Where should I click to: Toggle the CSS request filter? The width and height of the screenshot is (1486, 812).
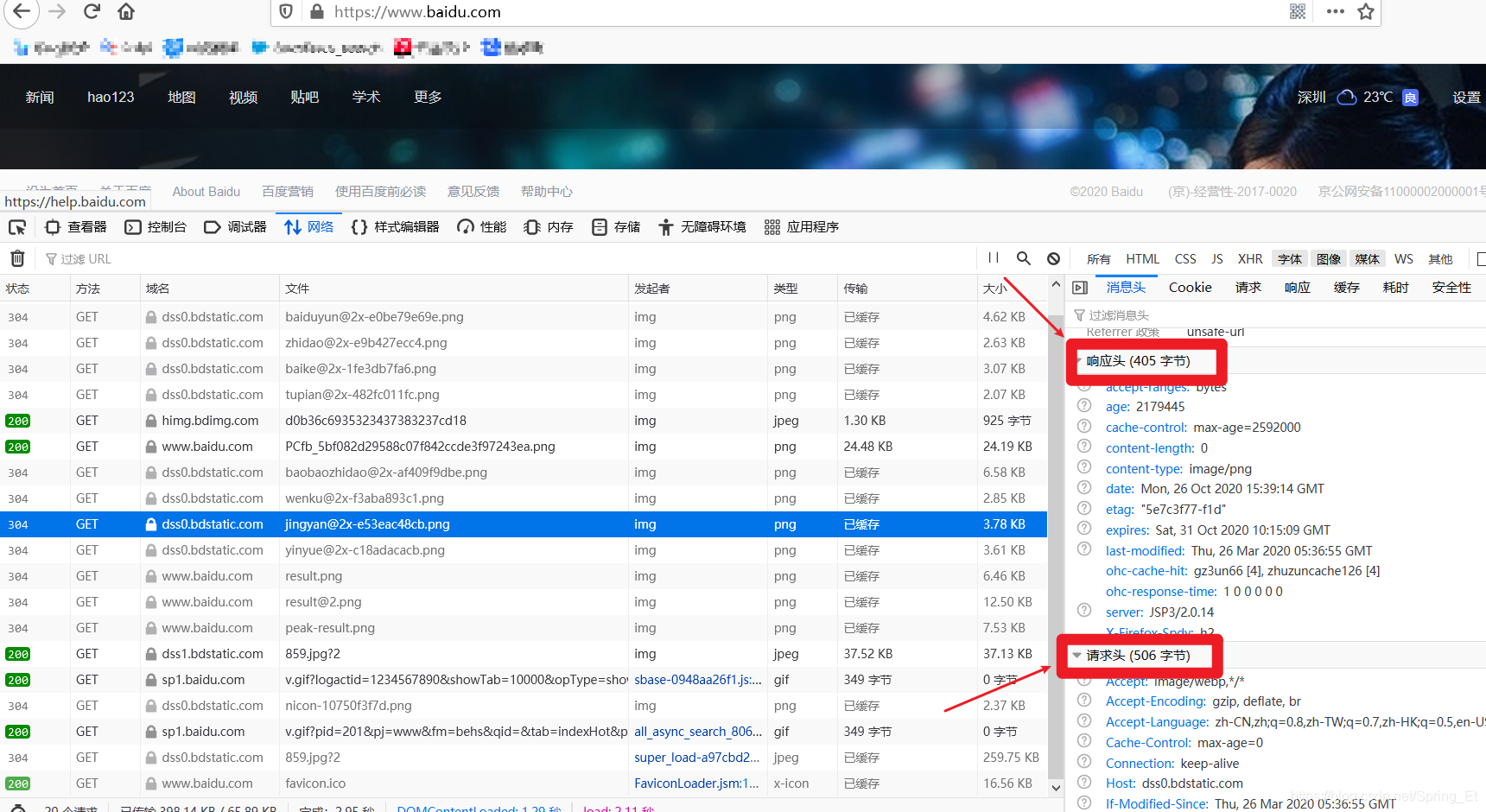(x=1185, y=259)
